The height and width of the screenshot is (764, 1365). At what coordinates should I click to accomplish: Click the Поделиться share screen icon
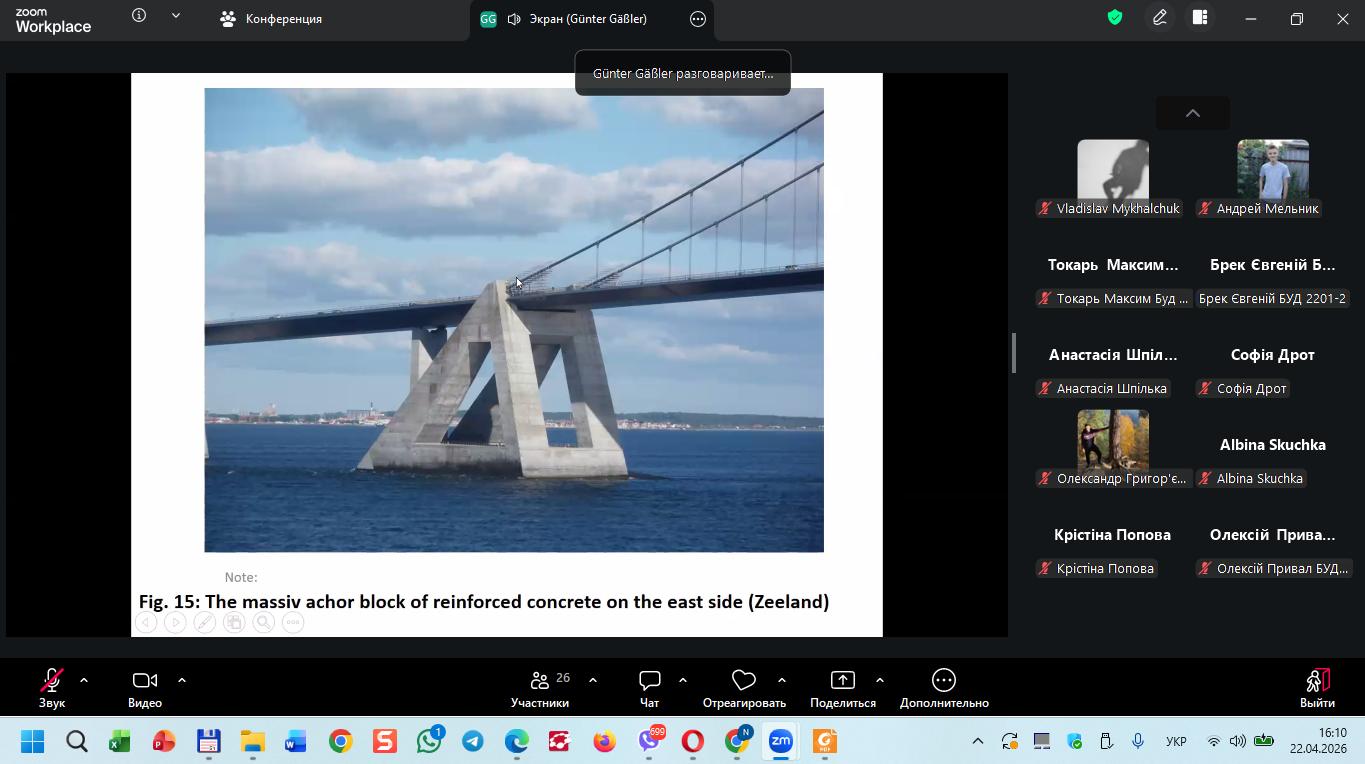[x=842, y=681]
